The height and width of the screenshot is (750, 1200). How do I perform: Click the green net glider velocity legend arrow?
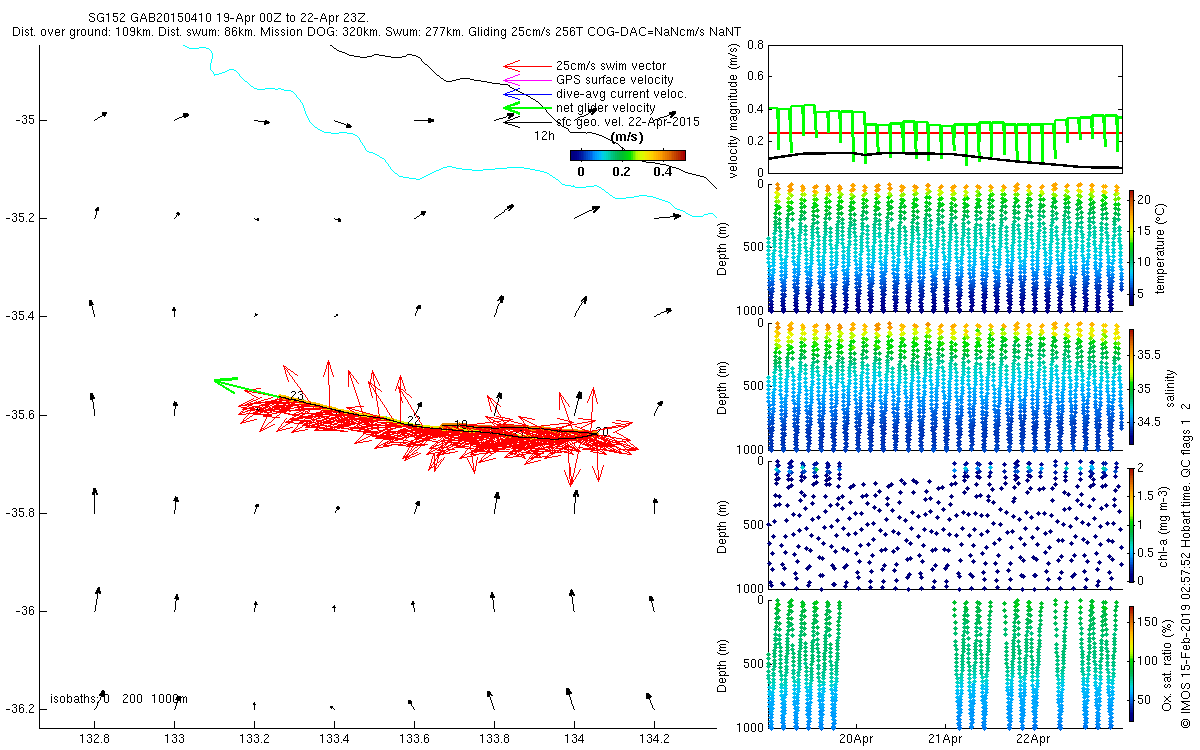pyautogui.click(x=527, y=108)
